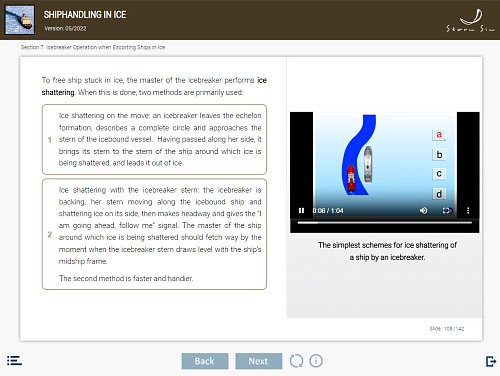The width and height of the screenshot is (500, 376).
Task: Toggle video fullscreen mode
Action: (x=447, y=210)
